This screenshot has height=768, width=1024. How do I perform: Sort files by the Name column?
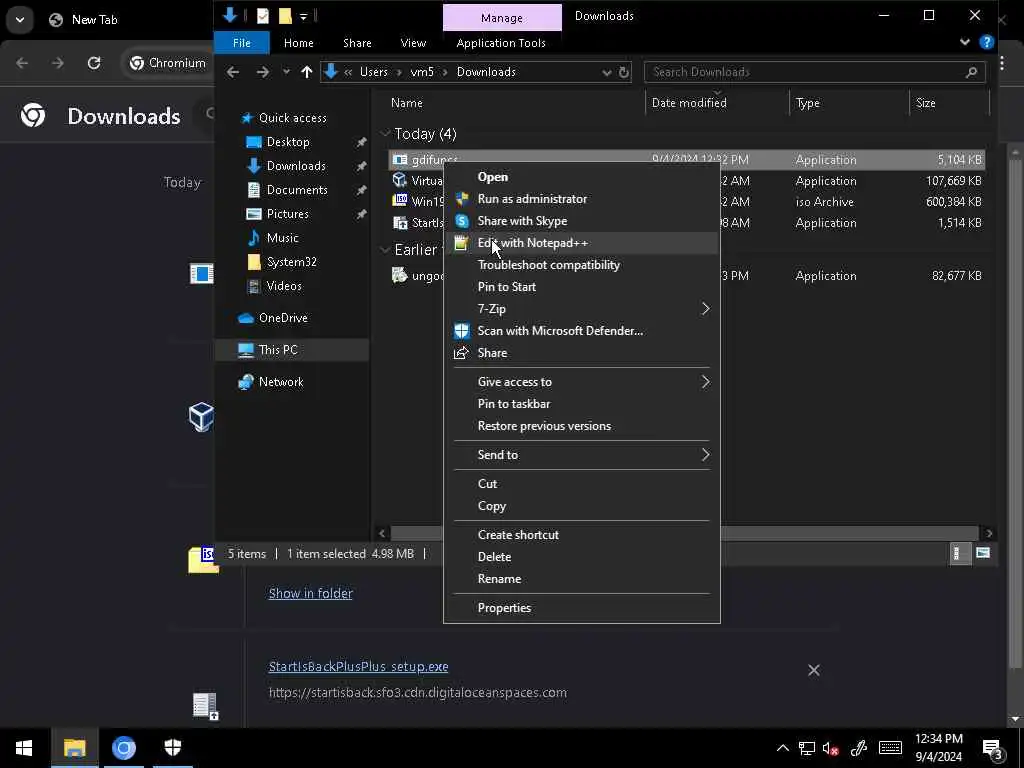click(x=407, y=103)
